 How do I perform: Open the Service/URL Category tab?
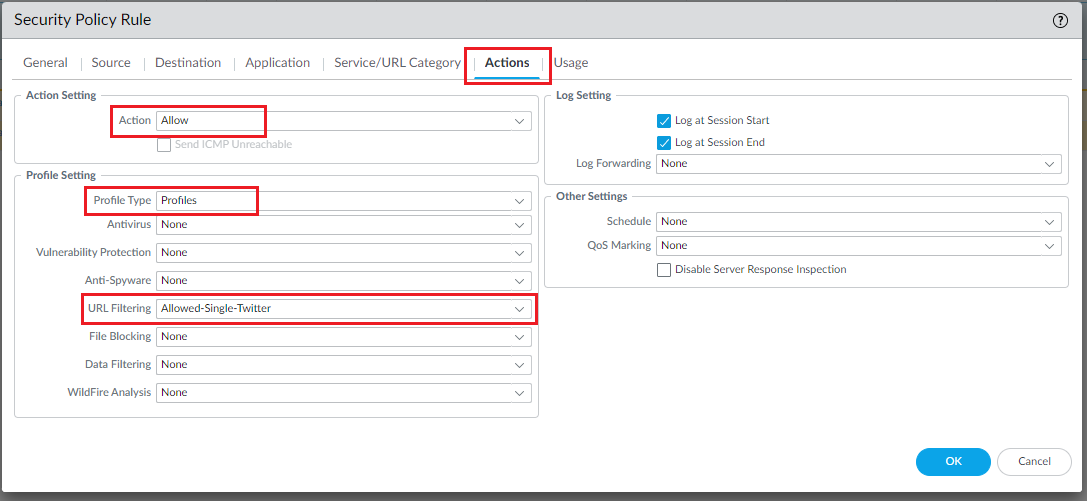click(397, 62)
